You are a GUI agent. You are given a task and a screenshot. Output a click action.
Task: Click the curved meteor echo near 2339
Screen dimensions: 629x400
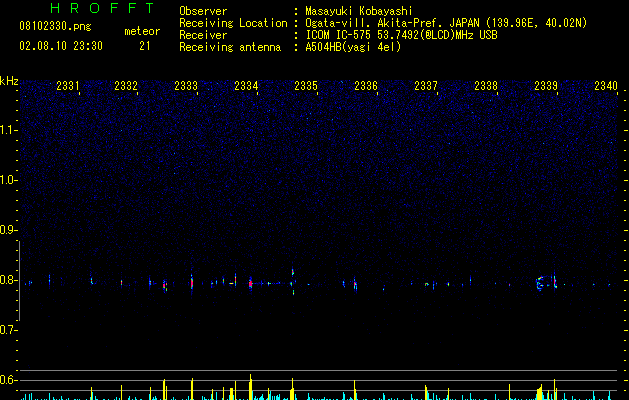tap(540, 283)
